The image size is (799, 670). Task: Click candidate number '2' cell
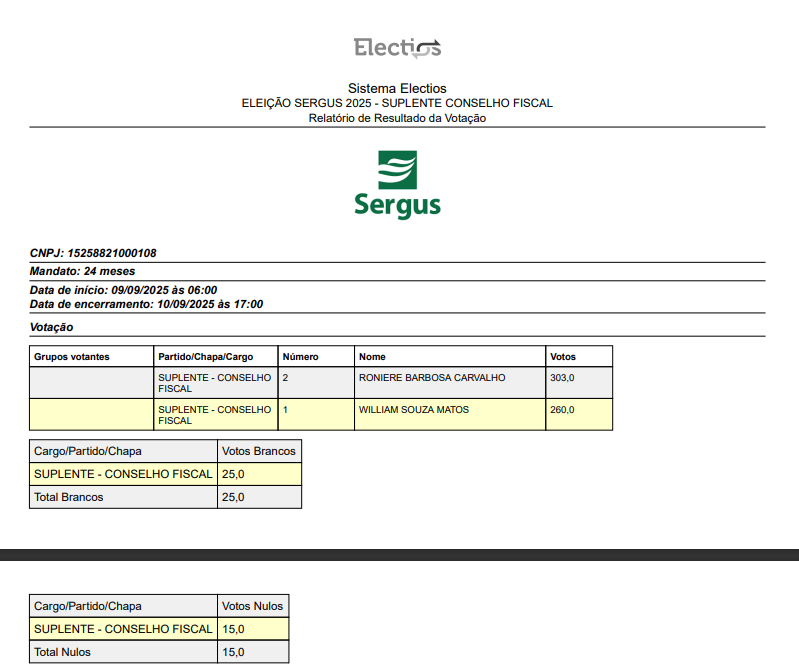316,383
